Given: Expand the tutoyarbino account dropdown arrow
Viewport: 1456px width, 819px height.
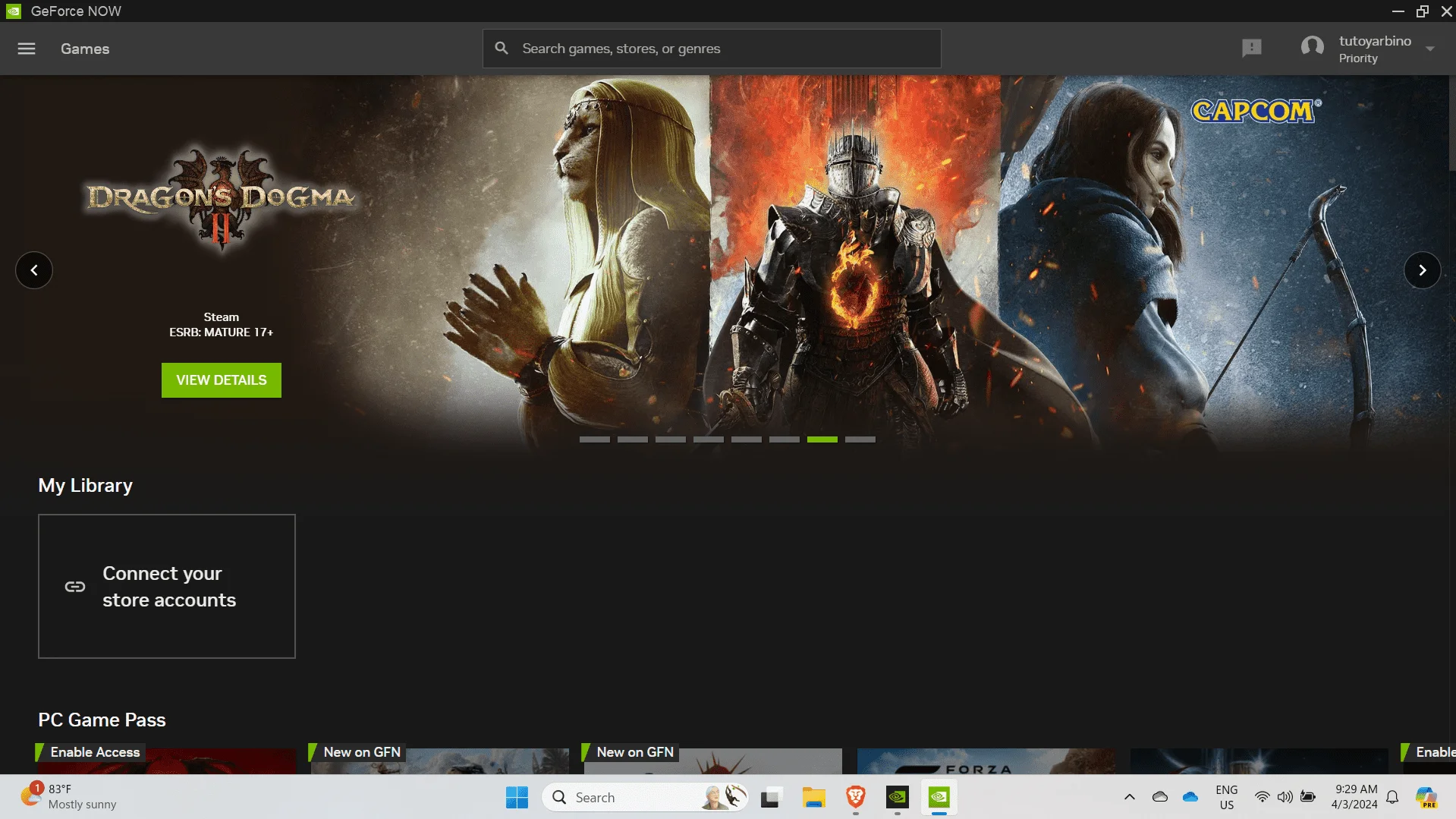Looking at the screenshot, I should [x=1430, y=49].
